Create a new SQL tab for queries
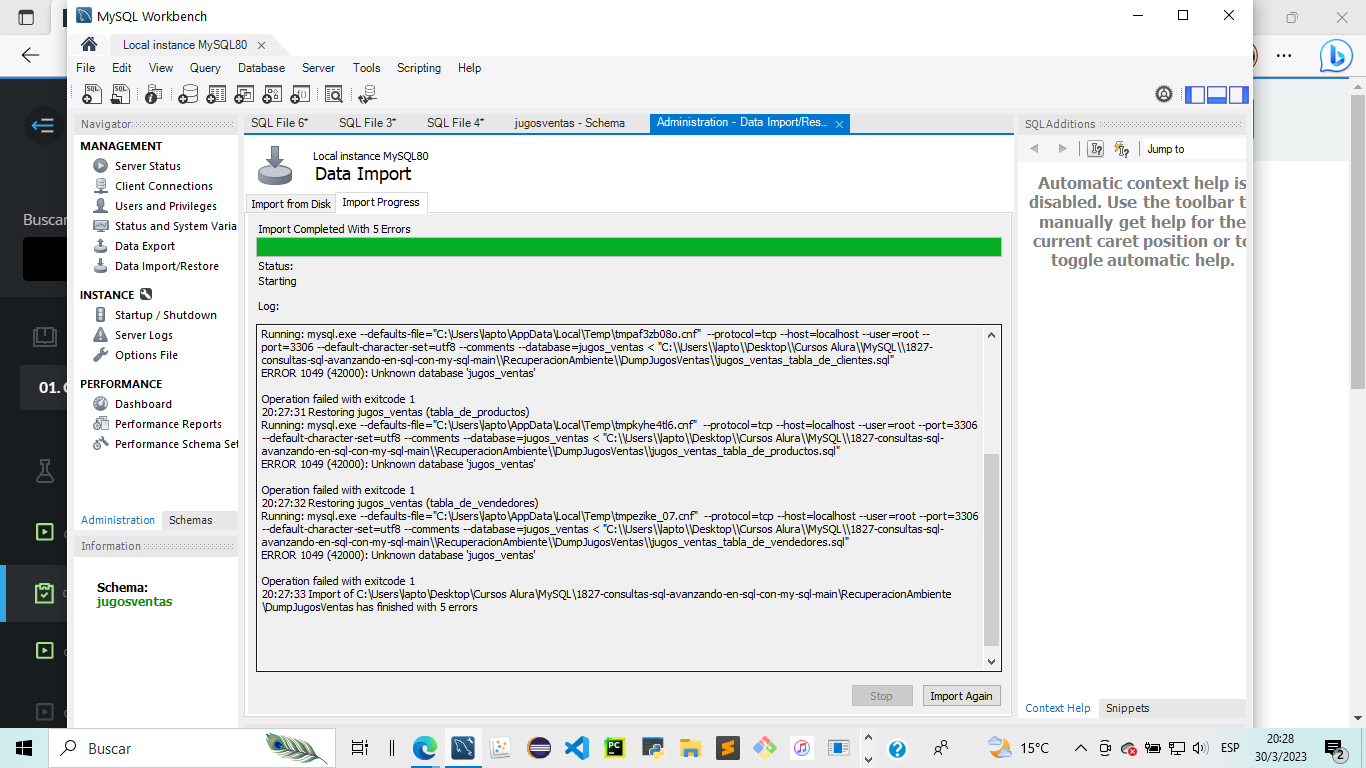The height and width of the screenshot is (768, 1366). (x=92, y=94)
